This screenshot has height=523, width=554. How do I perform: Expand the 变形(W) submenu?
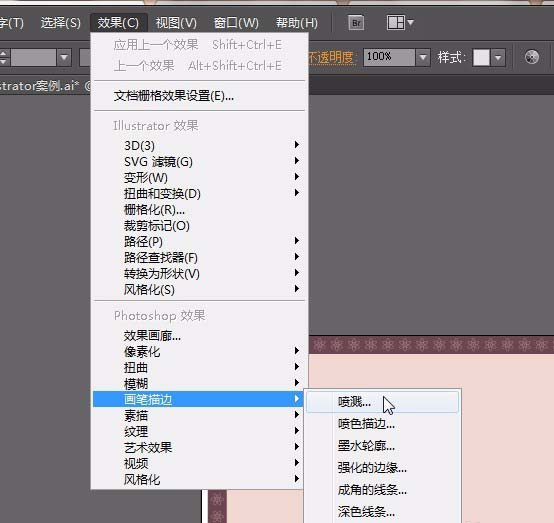(x=200, y=177)
